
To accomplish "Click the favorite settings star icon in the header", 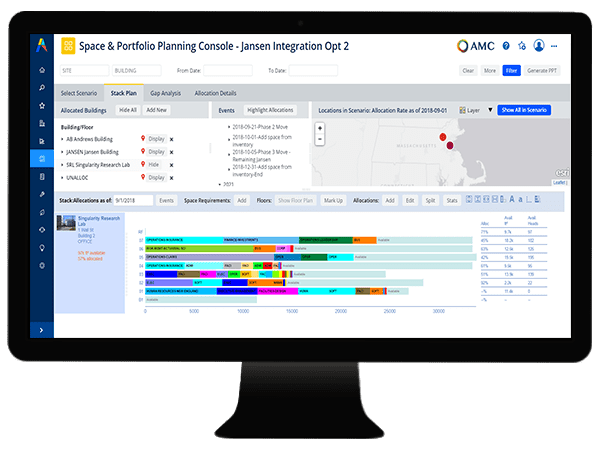I will click(522, 46).
